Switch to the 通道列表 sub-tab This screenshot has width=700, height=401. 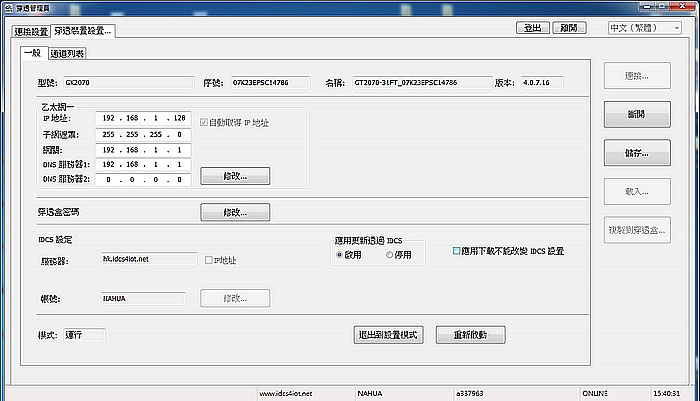[67, 53]
